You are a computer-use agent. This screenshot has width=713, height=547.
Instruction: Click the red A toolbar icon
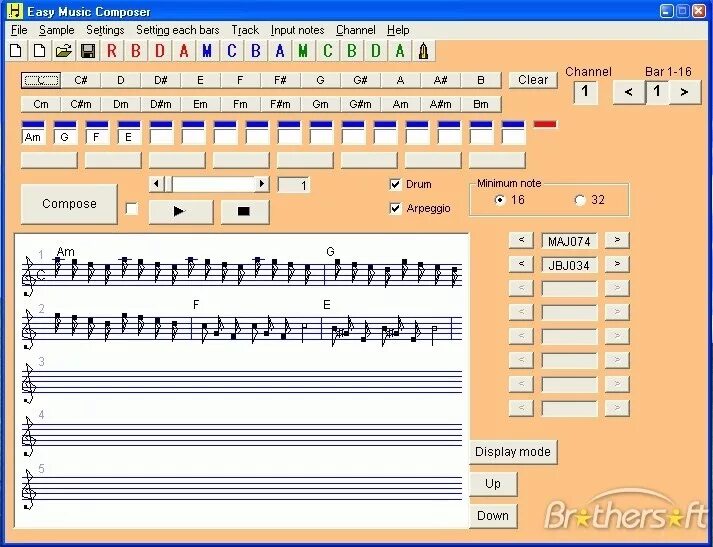tap(184, 50)
